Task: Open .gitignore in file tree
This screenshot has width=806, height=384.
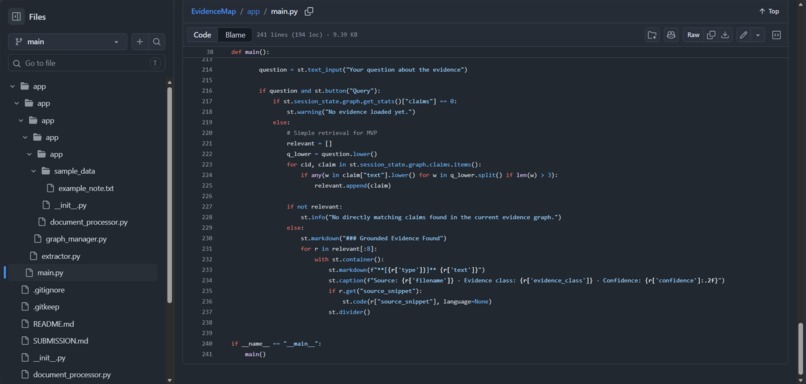Action: pyautogui.click(x=49, y=290)
